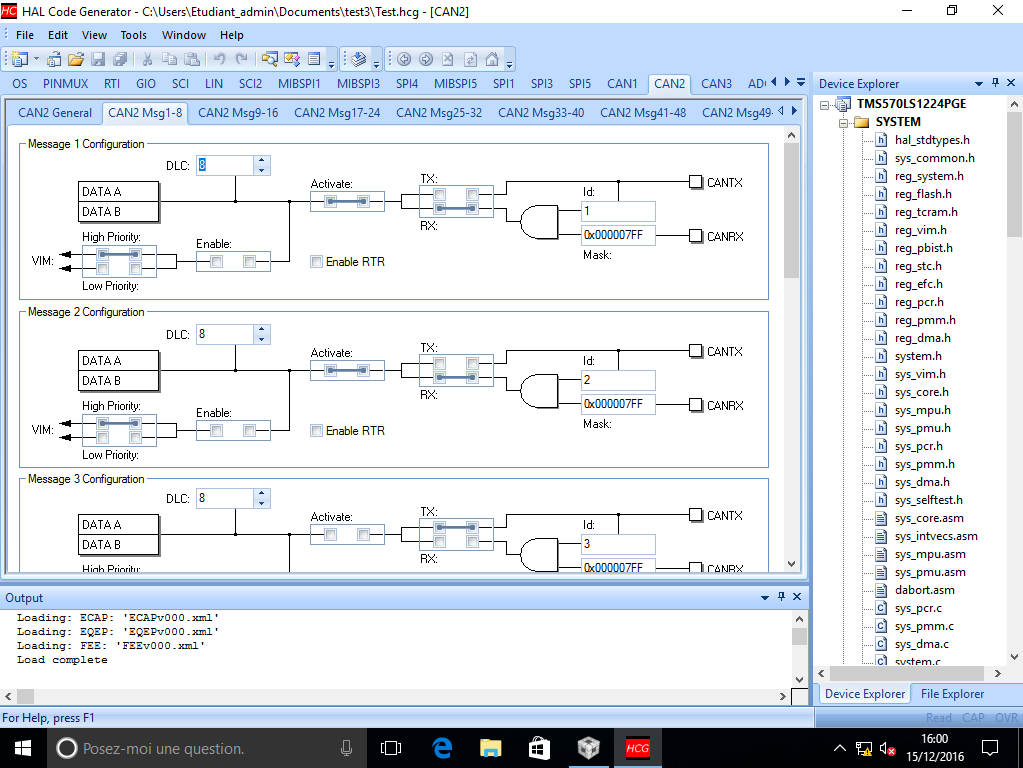Click the New Project toolbar icon
Image resolution: width=1023 pixels, height=768 pixels.
point(19,59)
